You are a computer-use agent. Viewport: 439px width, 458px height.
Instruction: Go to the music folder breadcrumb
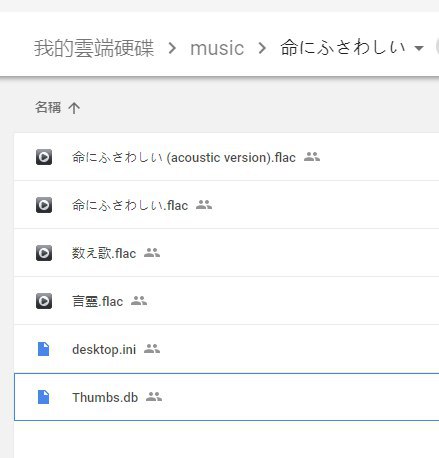tap(217, 48)
